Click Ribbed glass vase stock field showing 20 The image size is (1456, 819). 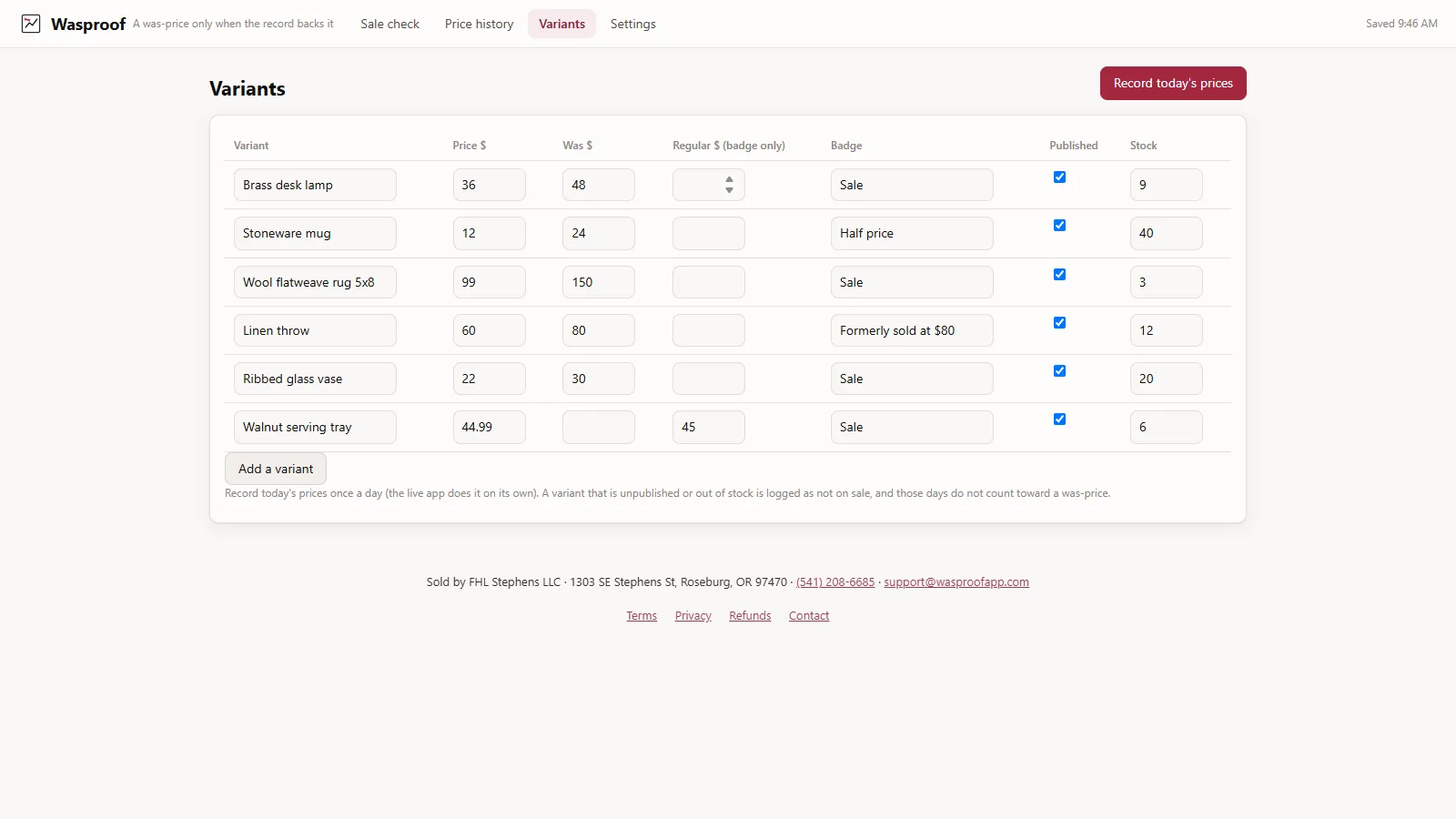[1167, 379]
